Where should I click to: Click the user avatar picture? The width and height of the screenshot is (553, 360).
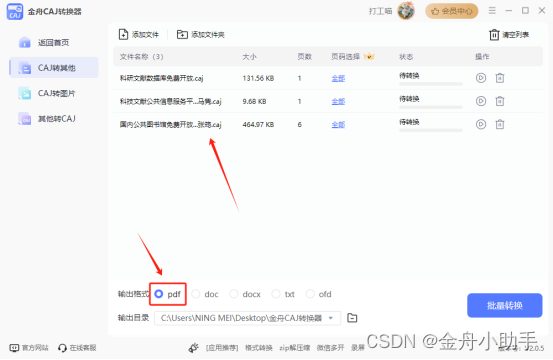pyautogui.click(x=406, y=11)
